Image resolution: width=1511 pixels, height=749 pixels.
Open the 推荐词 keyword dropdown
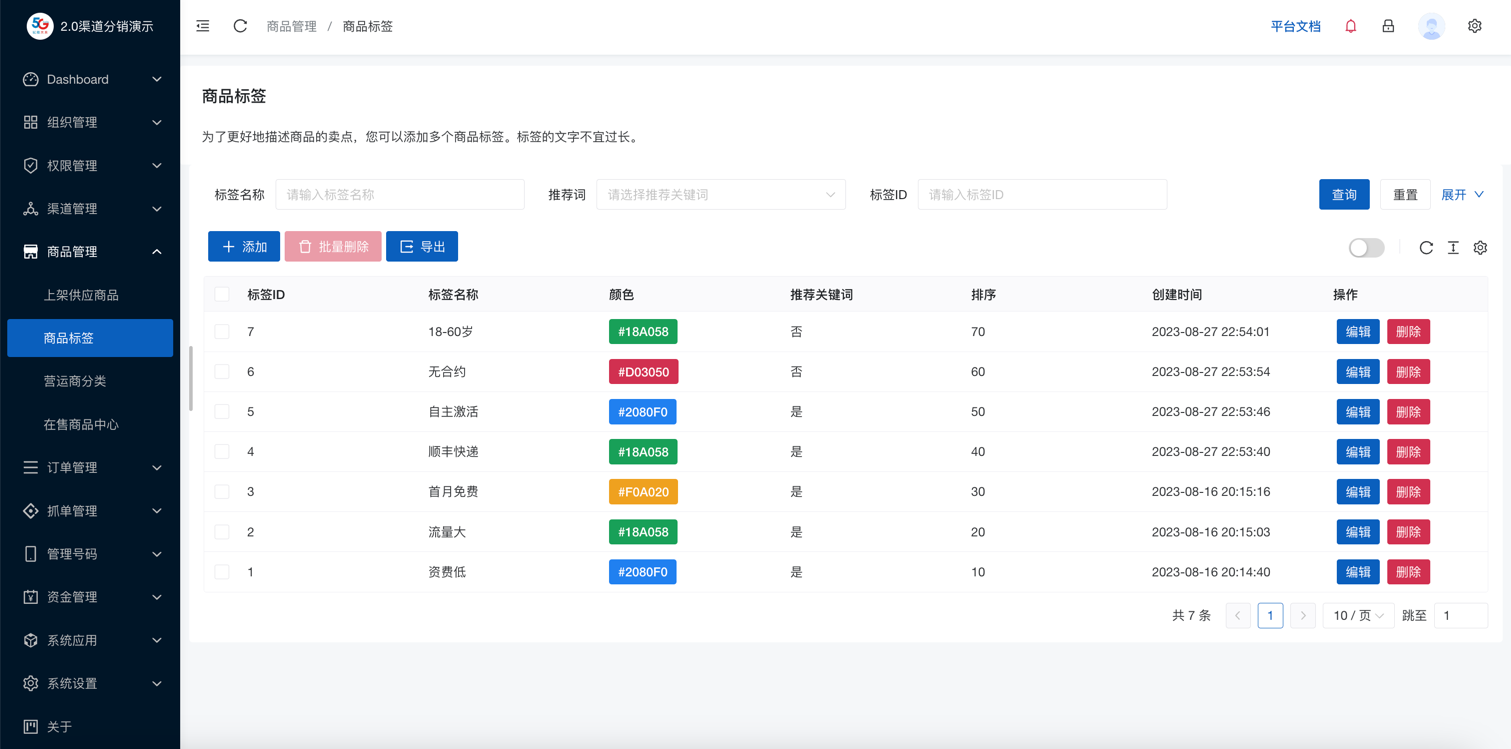point(720,195)
